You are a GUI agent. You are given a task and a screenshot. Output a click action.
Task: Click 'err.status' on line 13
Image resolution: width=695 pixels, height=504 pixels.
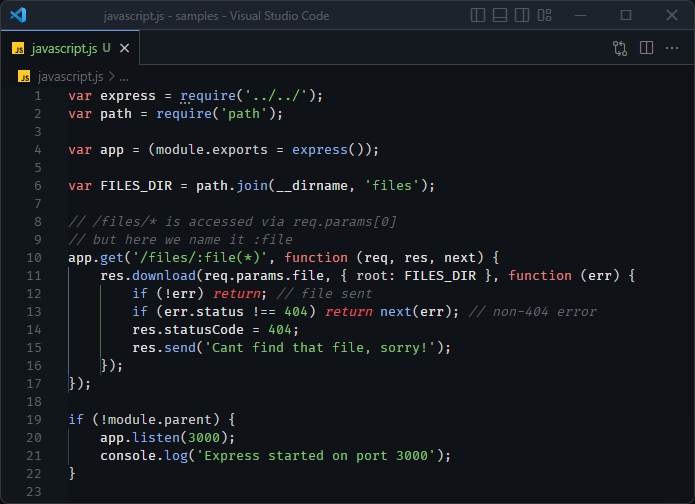tap(204, 312)
